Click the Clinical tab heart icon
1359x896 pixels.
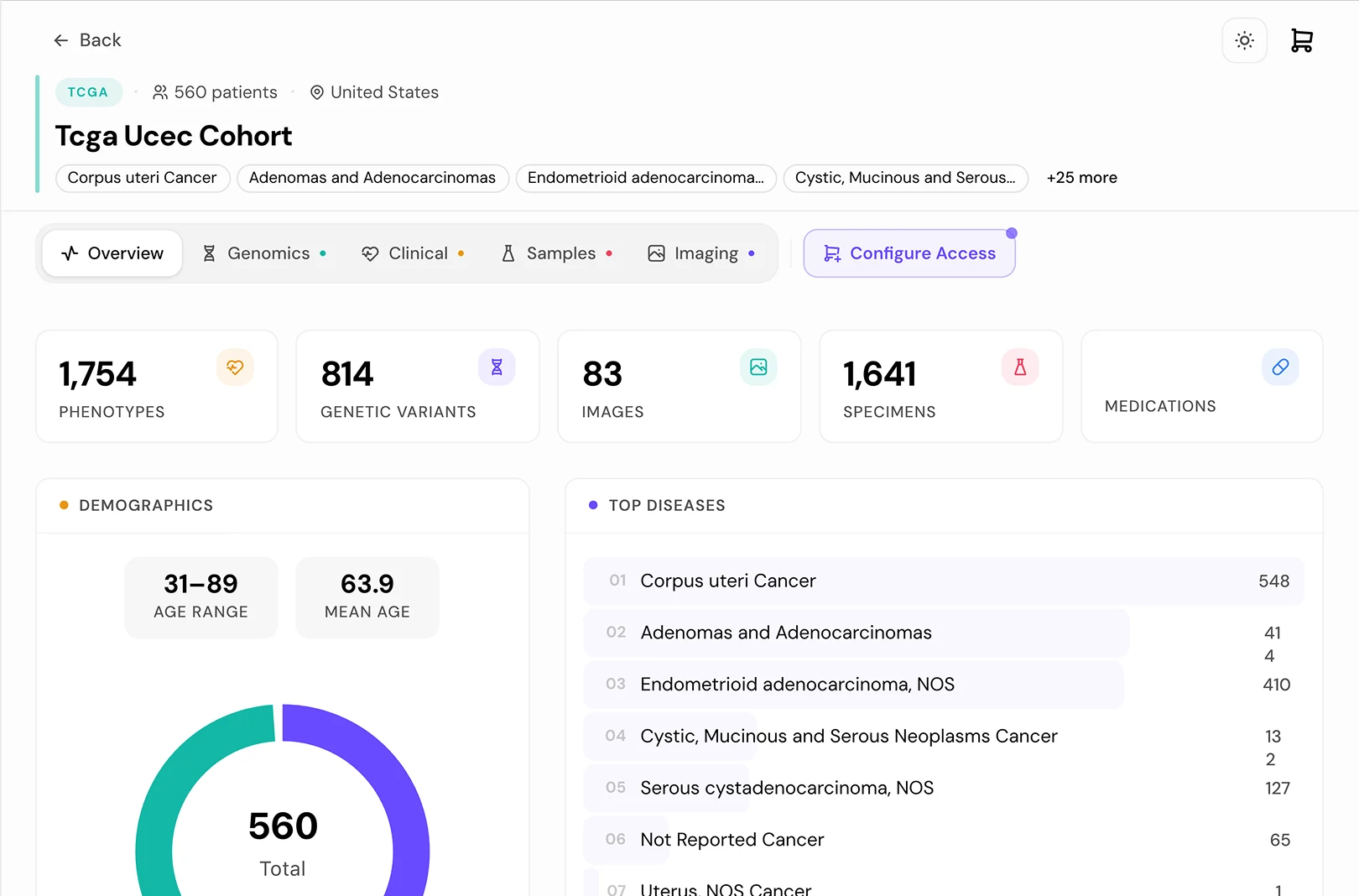[370, 253]
